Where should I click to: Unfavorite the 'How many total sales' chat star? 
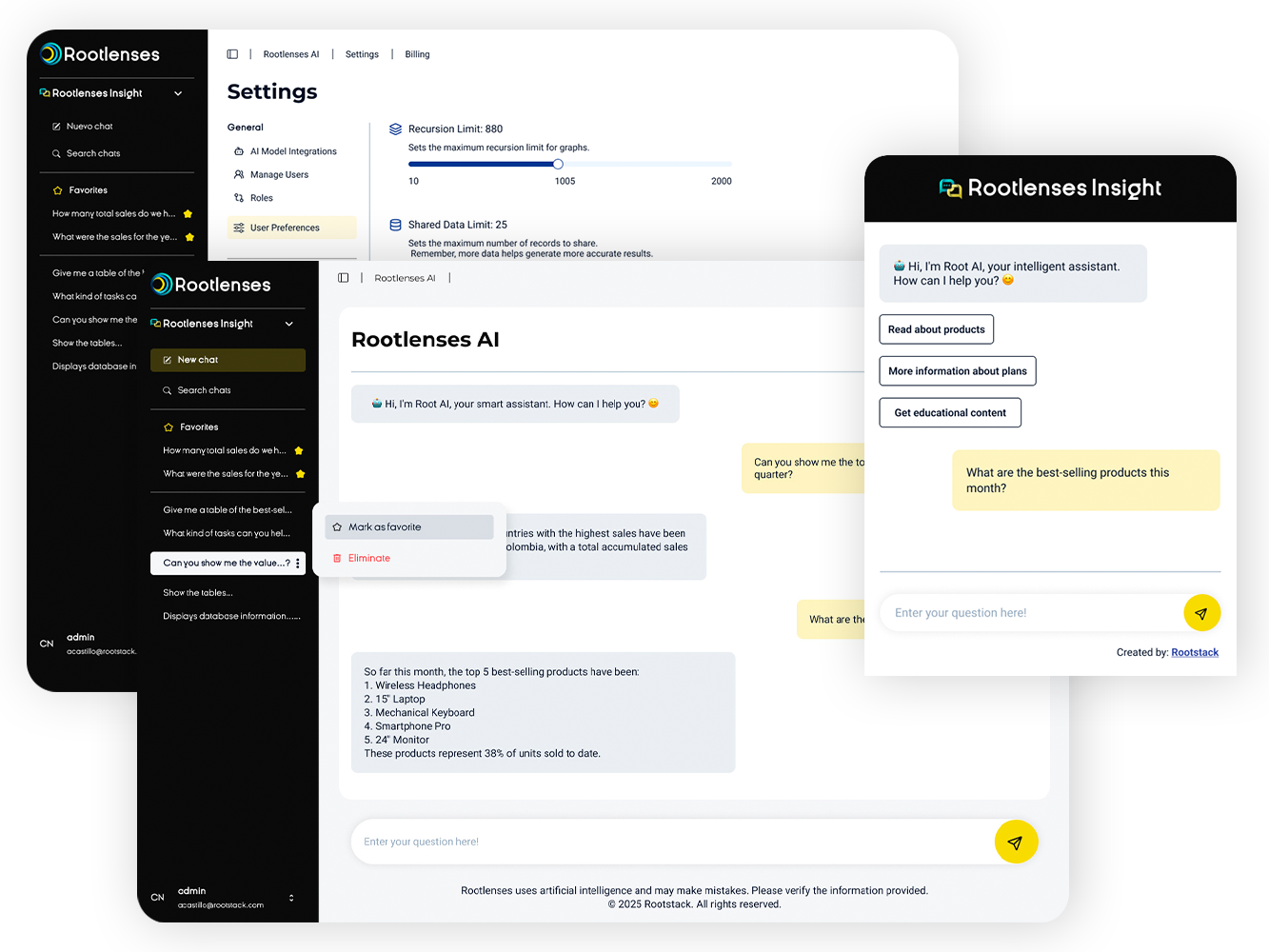tap(299, 450)
